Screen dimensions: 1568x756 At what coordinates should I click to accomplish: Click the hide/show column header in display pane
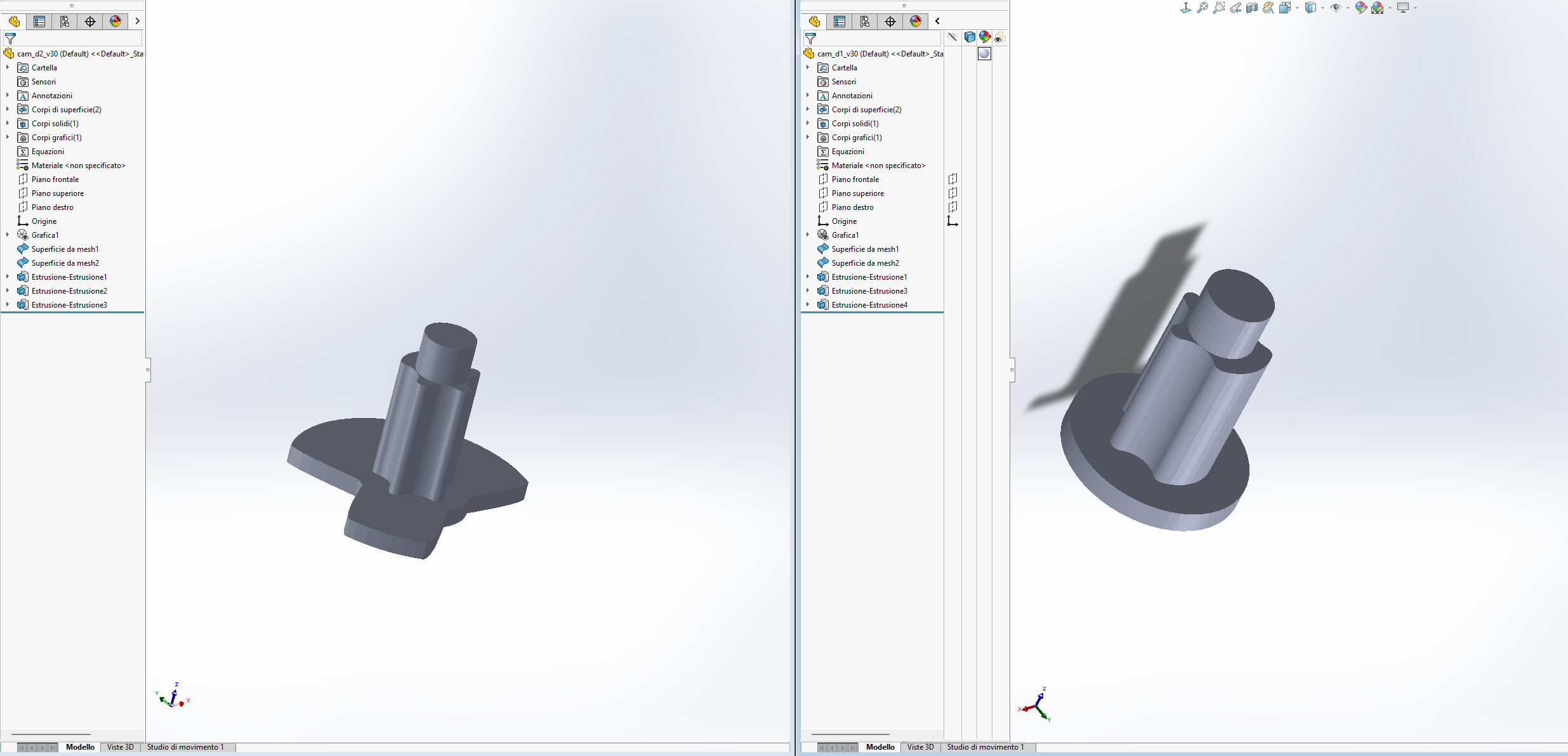(952, 37)
